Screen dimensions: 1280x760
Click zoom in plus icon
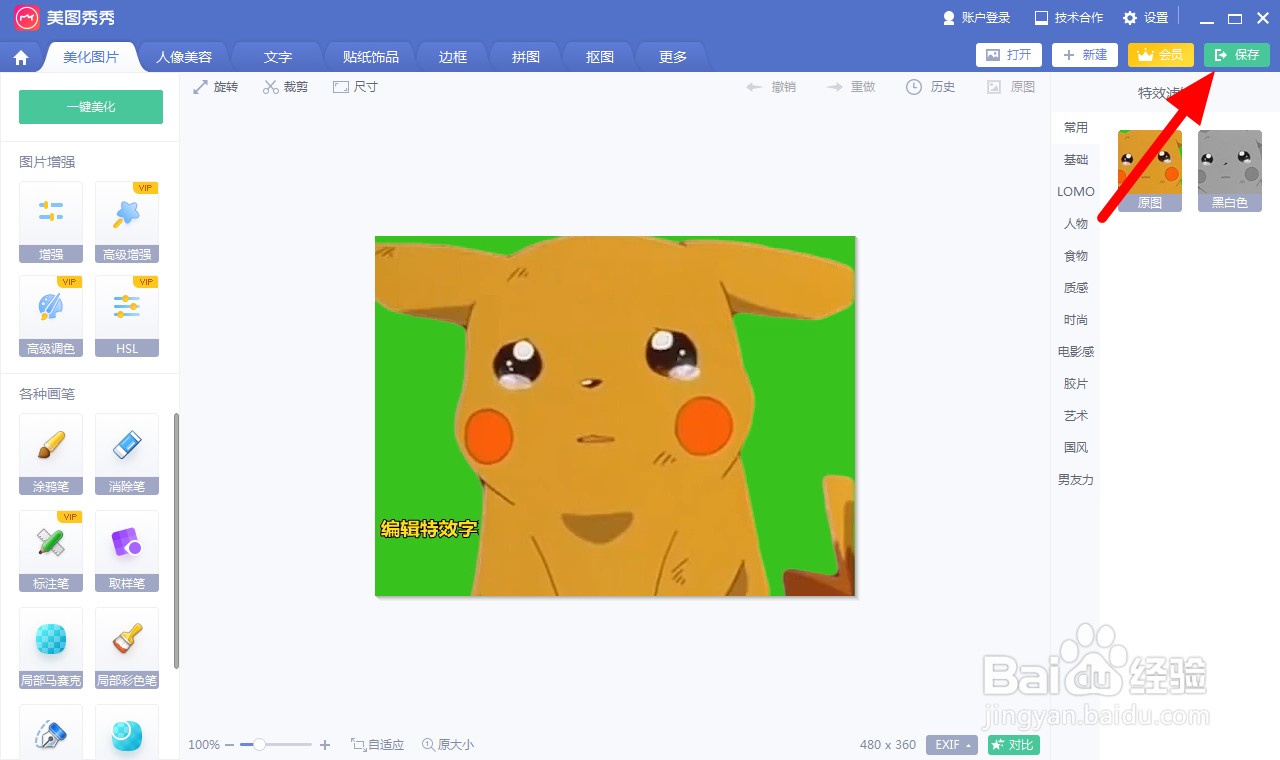(324, 745)
